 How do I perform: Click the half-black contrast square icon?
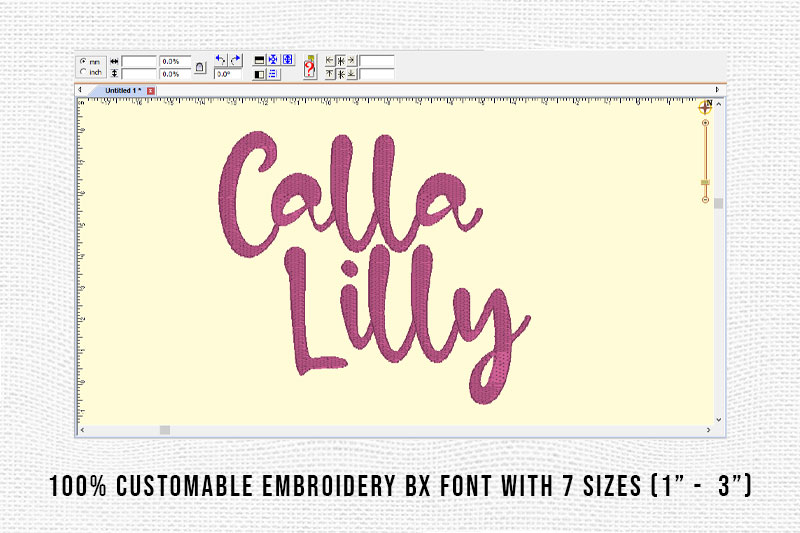(259, 74)
